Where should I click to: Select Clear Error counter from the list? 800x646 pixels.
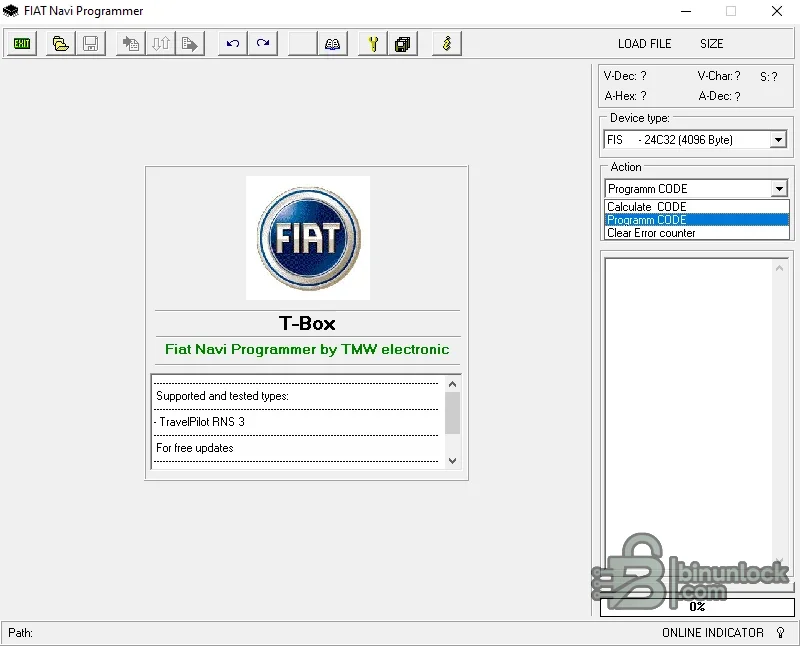point(697,233)
